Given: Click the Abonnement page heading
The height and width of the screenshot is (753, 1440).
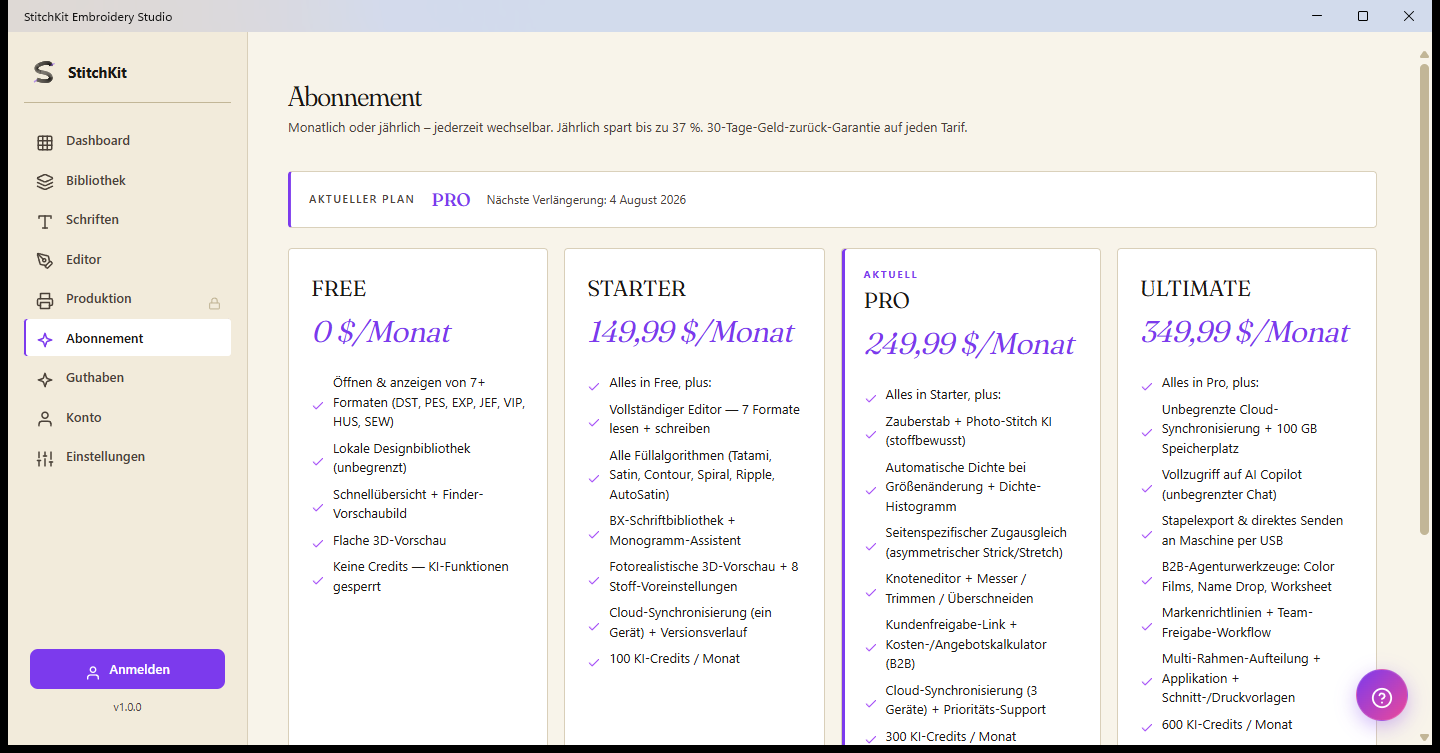Looking at the screenshot, I should coord(355,97).
